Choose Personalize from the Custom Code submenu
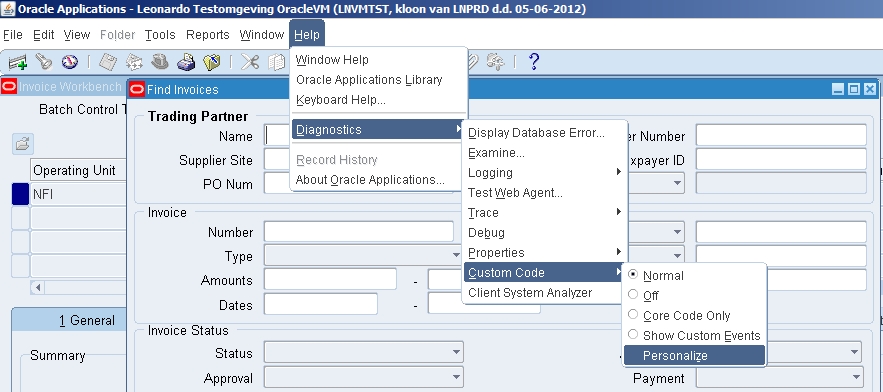Image resolution: width=883 pixels, height=392 pixels. (x=694, y=355)
